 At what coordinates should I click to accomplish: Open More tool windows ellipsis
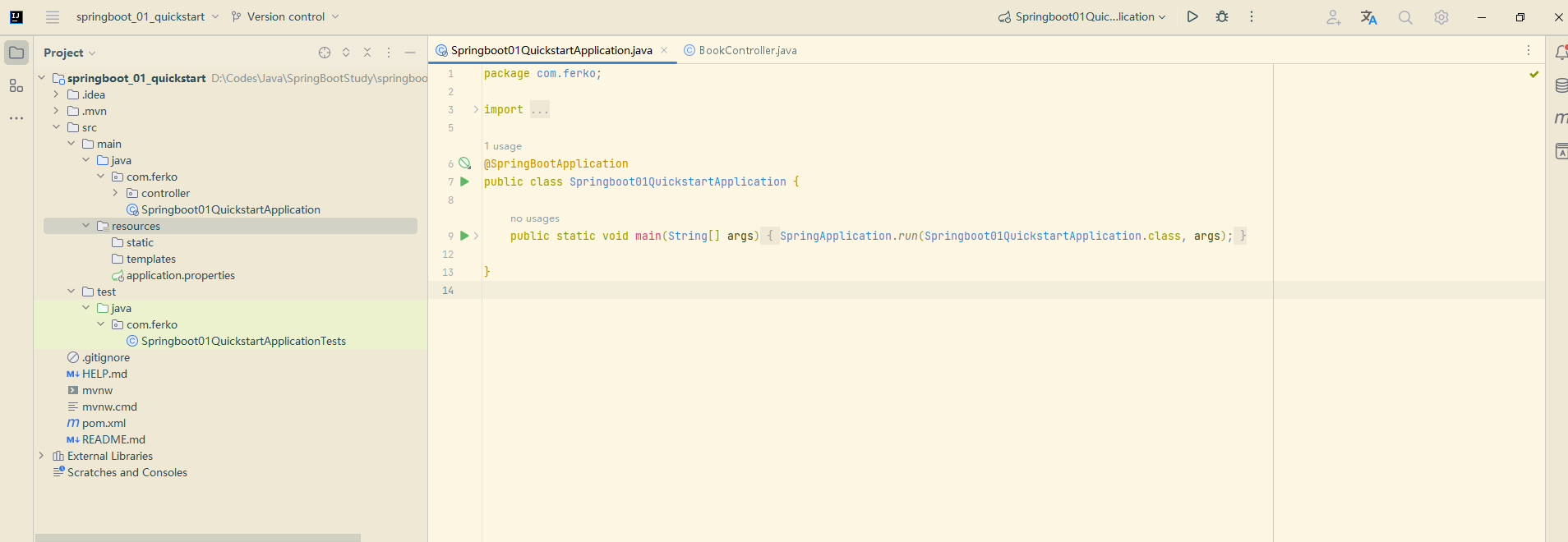pyautogui.click(x=16, y=118)
